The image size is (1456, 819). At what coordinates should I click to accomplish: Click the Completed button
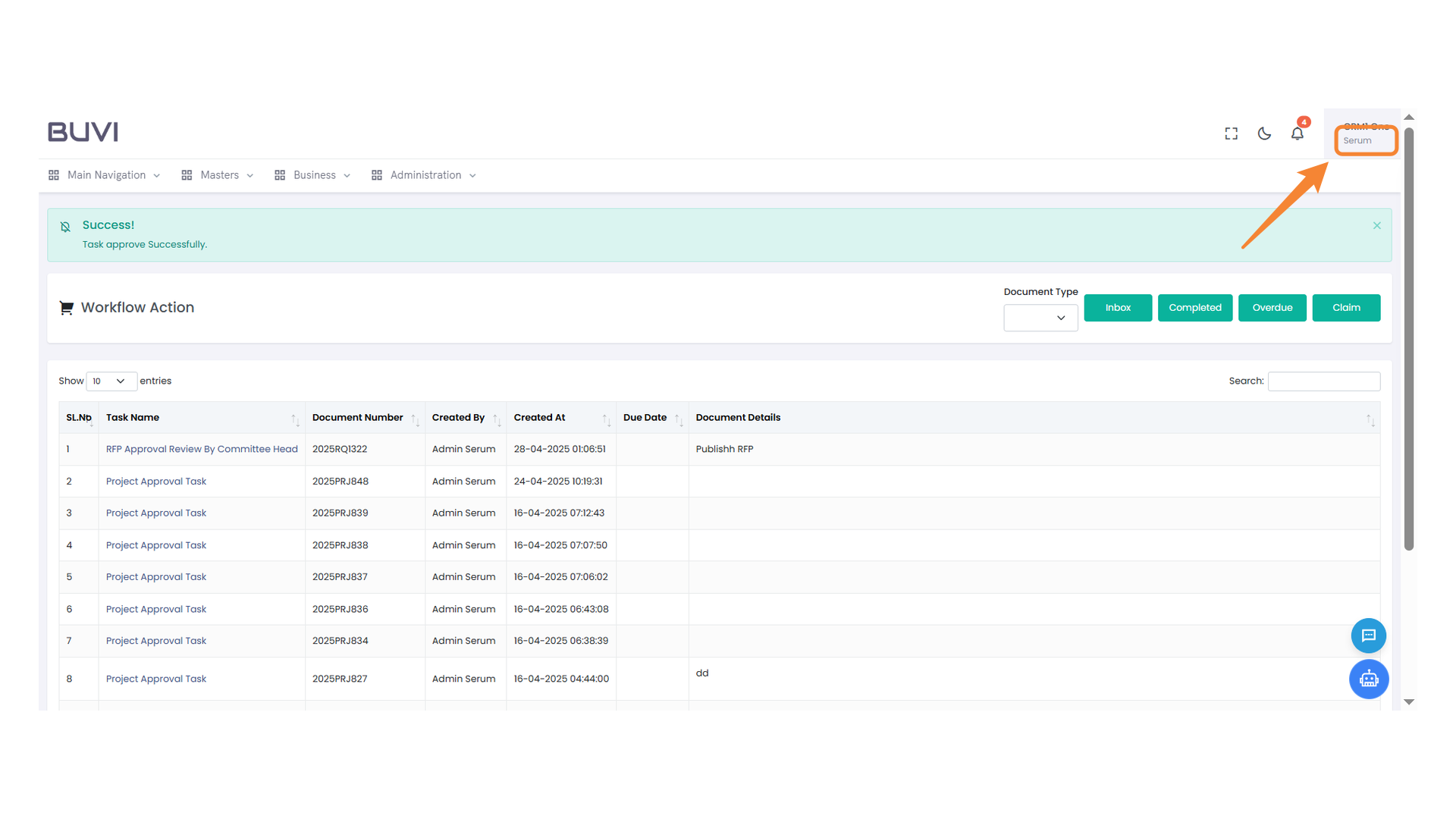pos(1194,308)
